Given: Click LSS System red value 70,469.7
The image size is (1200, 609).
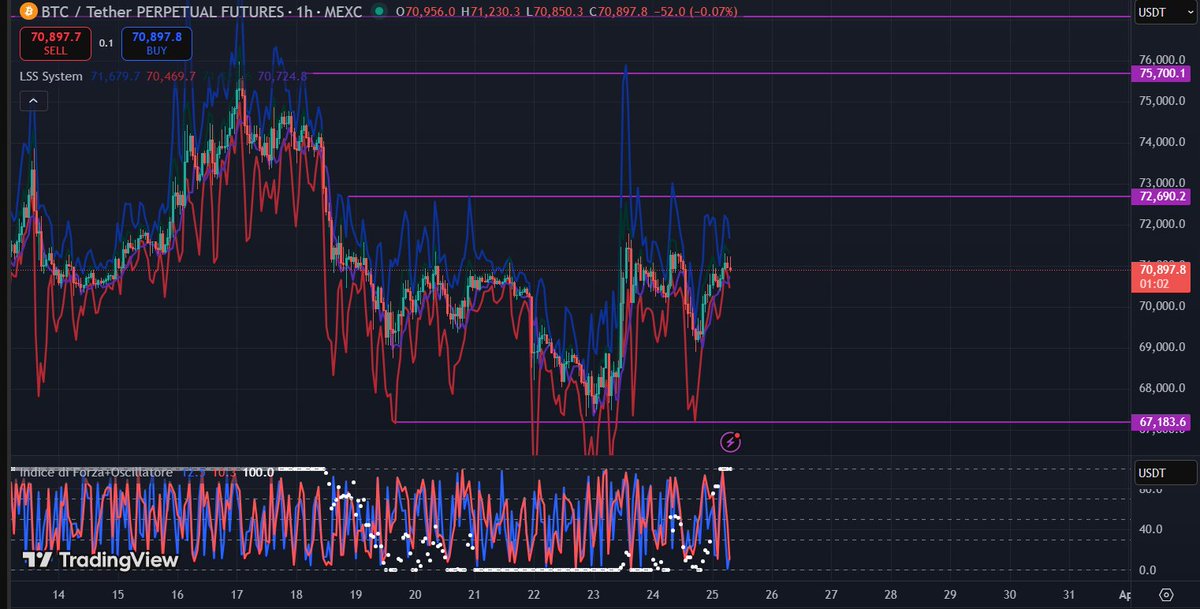Looking at the screenshot, I should point(172,76).
